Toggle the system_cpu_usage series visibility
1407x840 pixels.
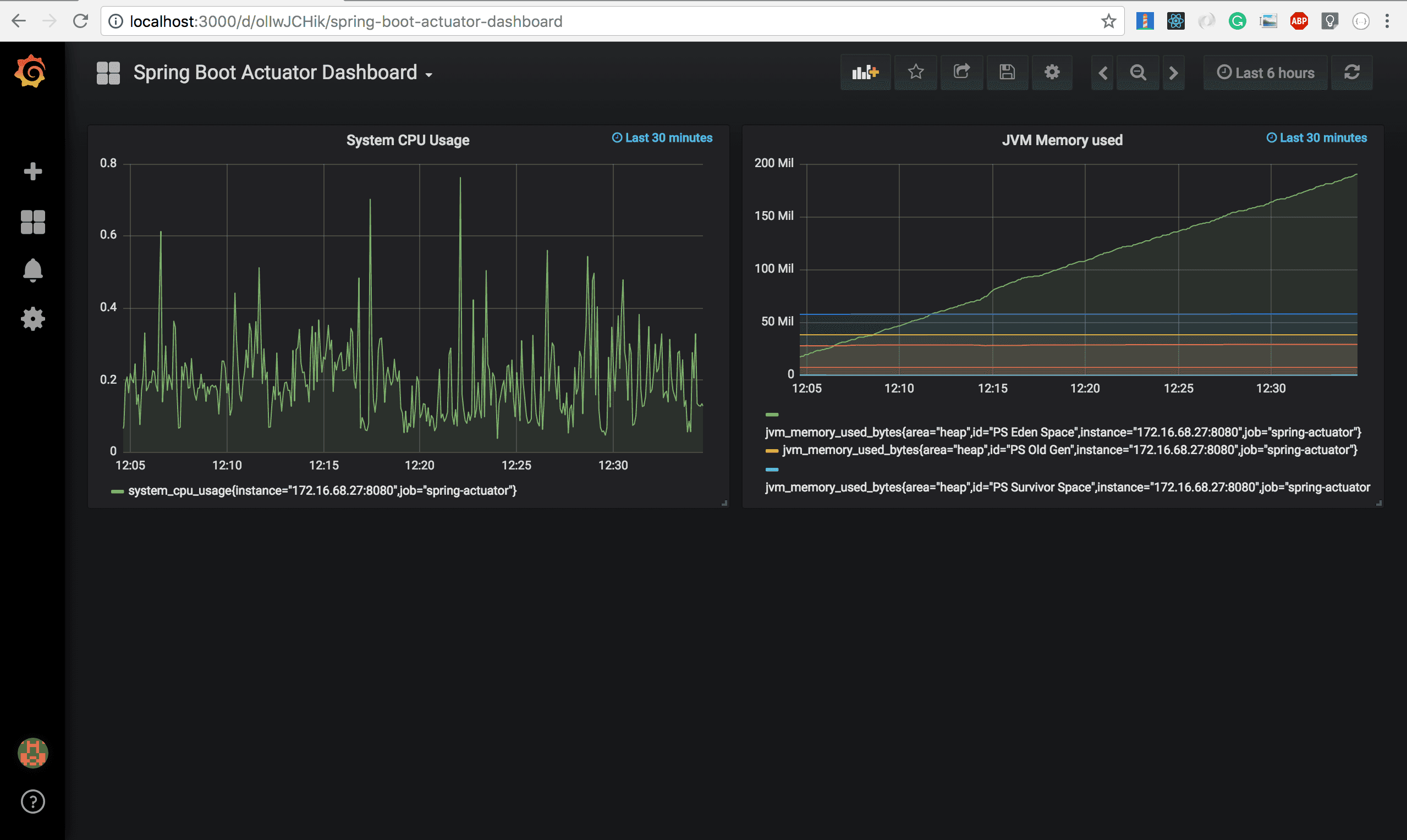coord(323,490)
